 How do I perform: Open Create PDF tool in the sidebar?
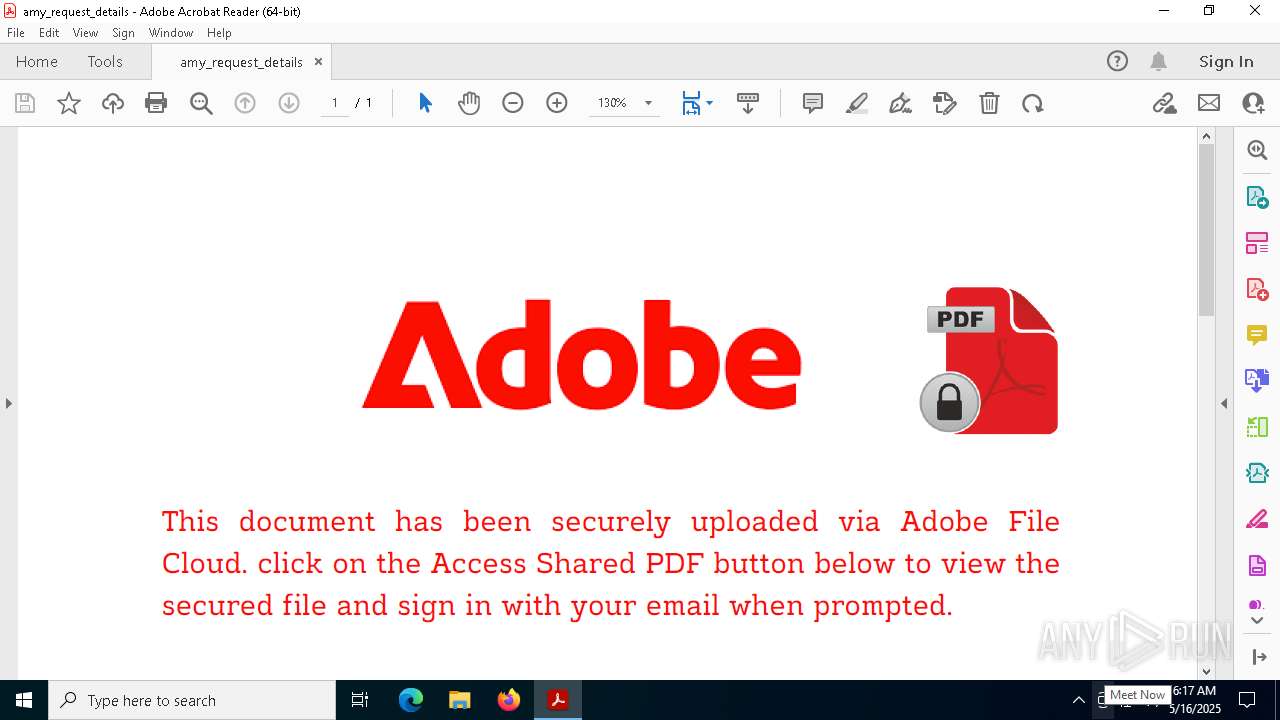pos(1257,288)
